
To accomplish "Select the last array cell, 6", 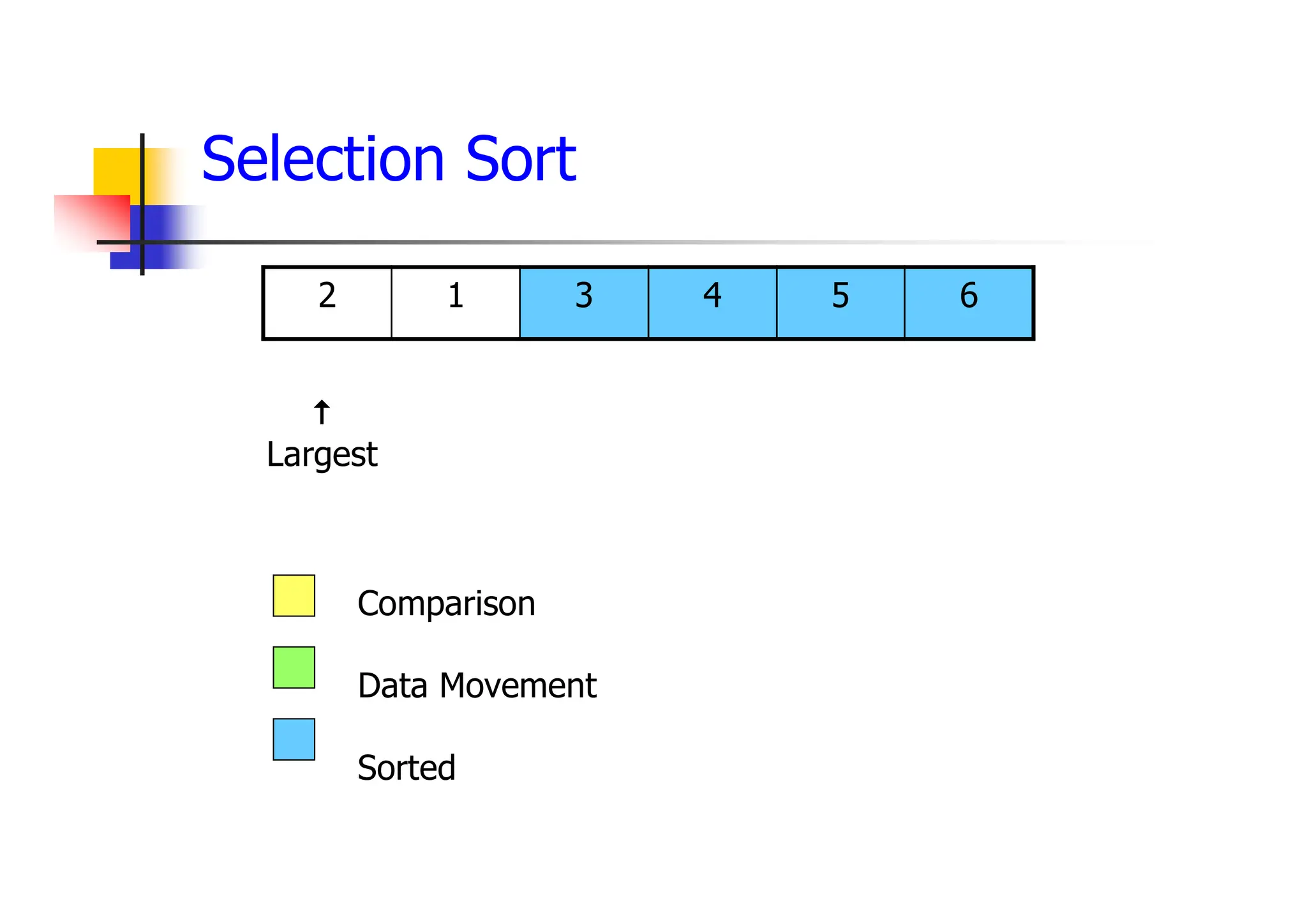I will [969, 302].
